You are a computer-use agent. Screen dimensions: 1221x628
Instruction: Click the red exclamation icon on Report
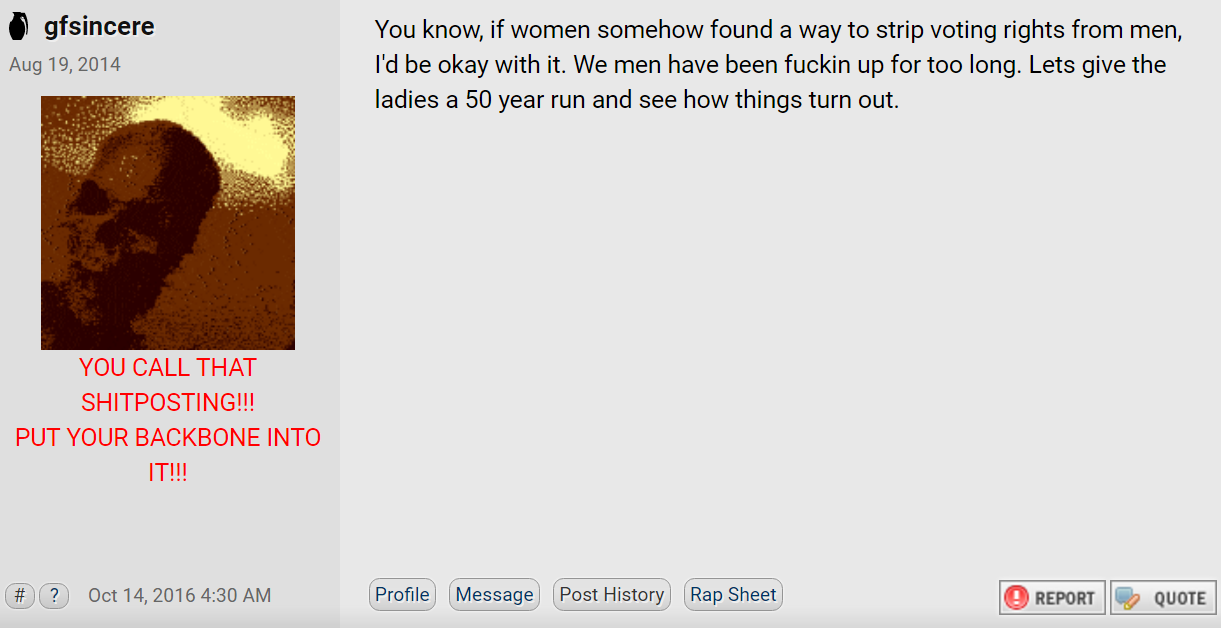(x=1017, y=598)
